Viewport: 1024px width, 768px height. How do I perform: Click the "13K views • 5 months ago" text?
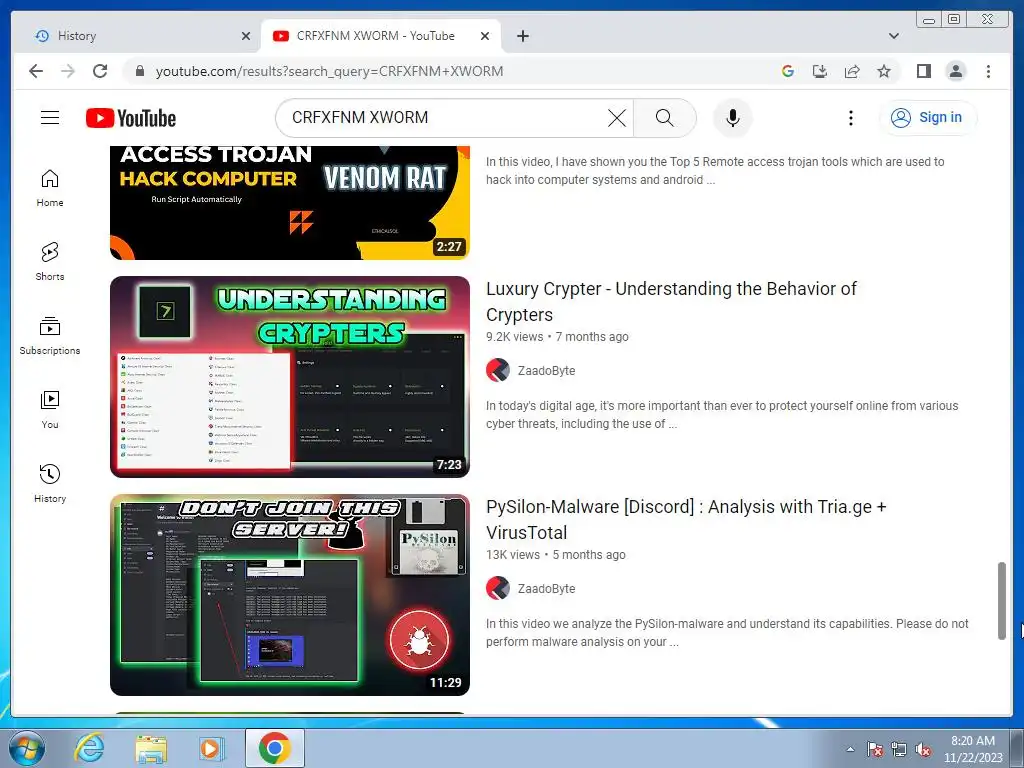click(x=556, y=555)
